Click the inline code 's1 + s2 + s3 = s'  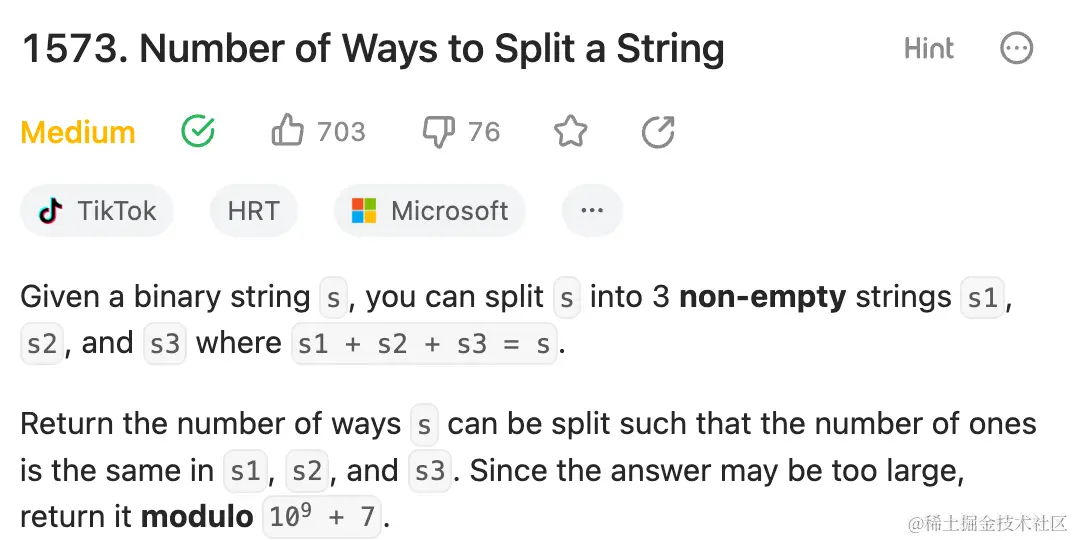[x=424, y=344]
